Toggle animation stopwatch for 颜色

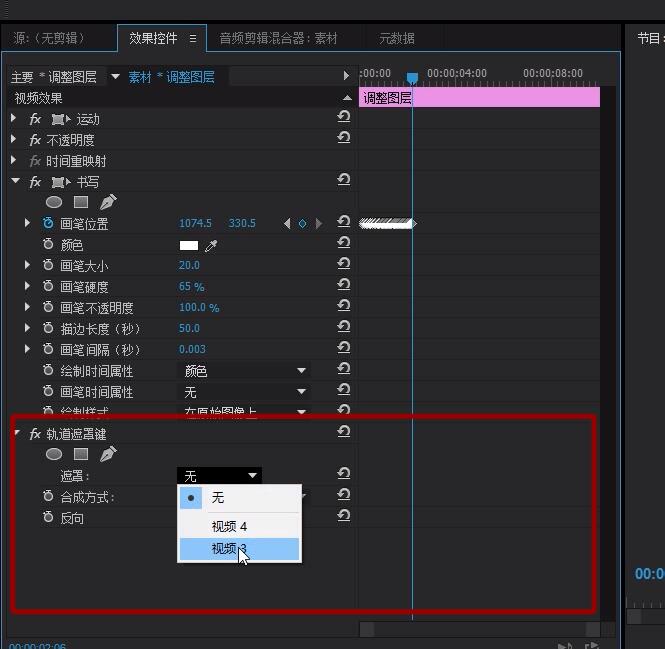(48, 244)
